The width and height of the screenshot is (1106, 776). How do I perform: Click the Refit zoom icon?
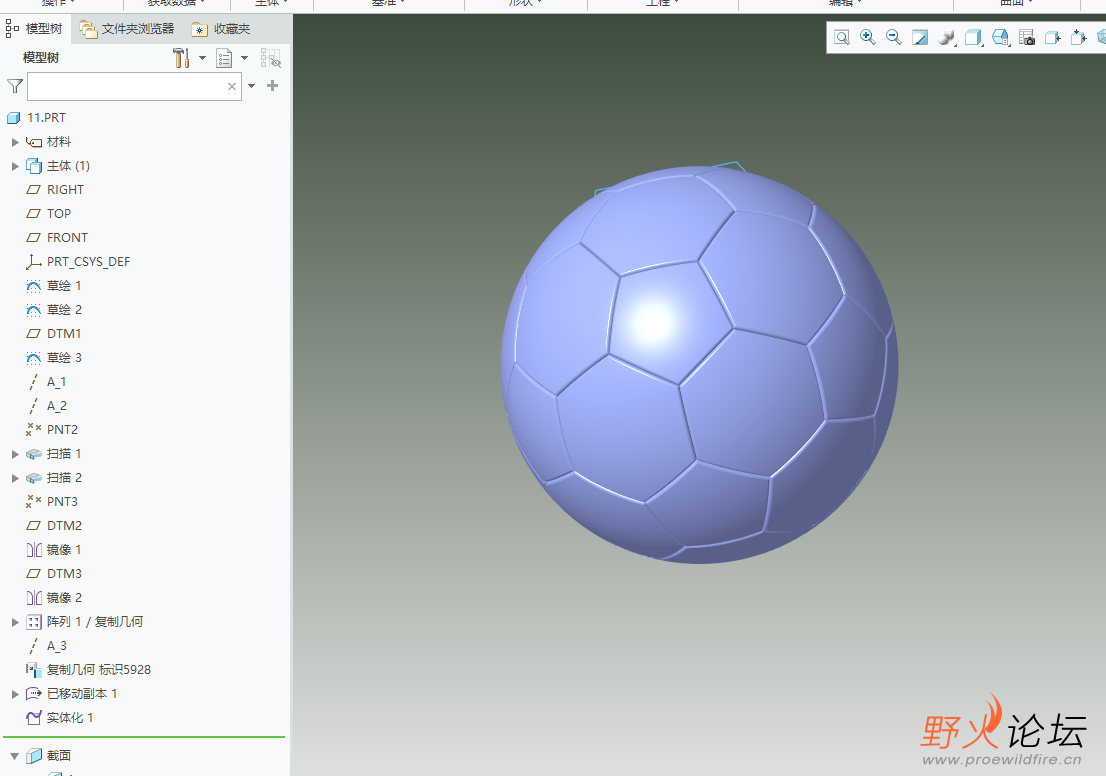coord(842,38)
